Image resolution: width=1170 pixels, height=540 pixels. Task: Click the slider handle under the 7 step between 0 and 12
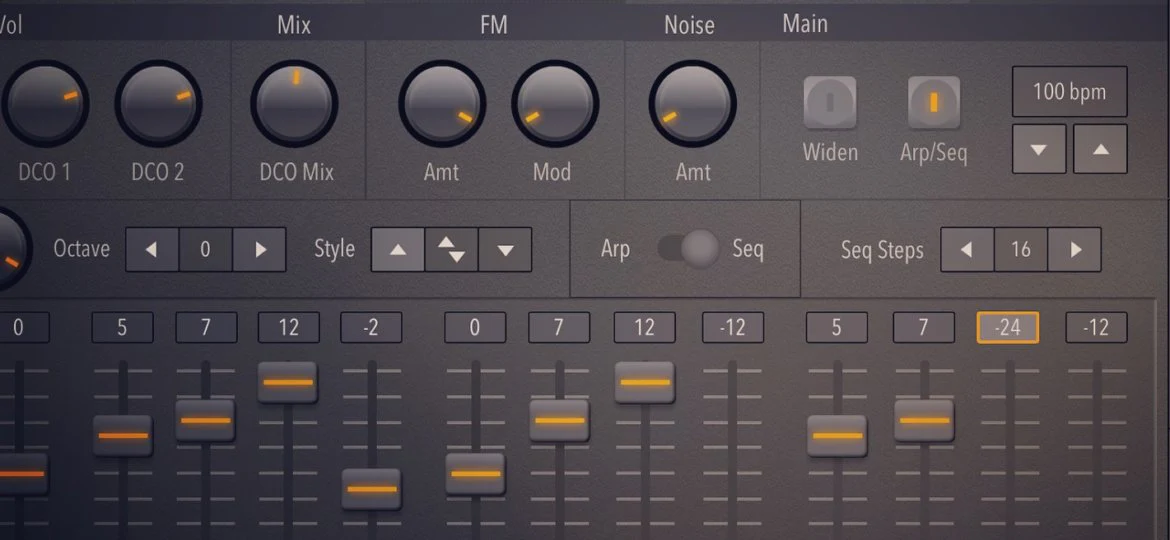click(560, 421)
